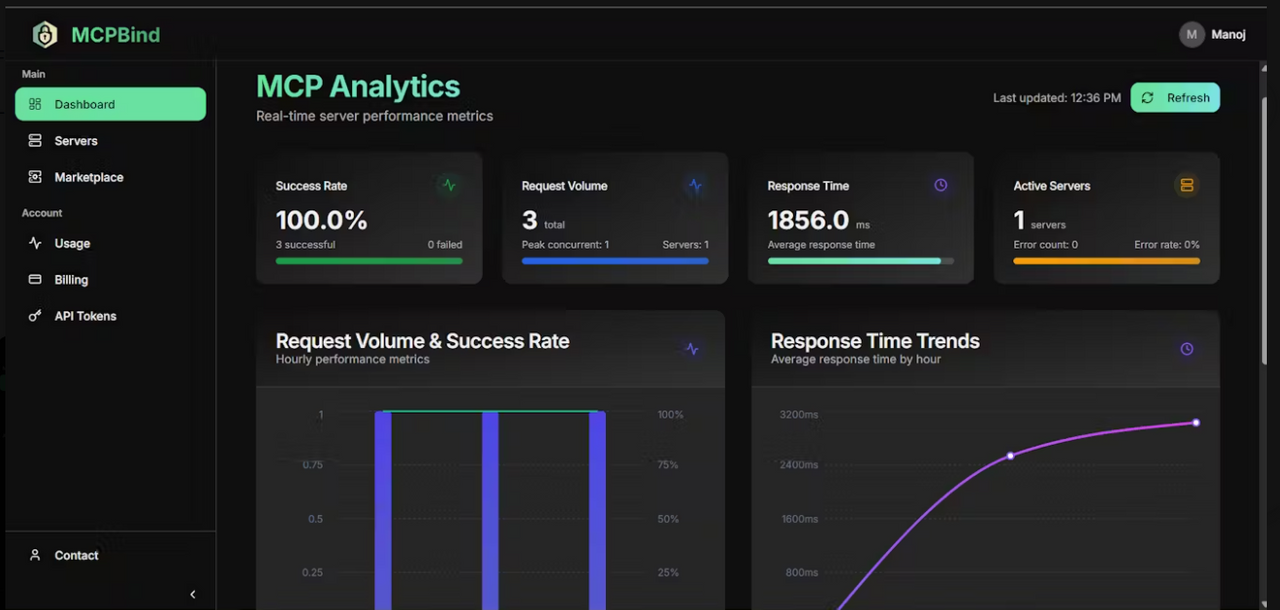Click the '3 successful' label
Viewport: 1280px width, 610px height.
click(306, 244)
